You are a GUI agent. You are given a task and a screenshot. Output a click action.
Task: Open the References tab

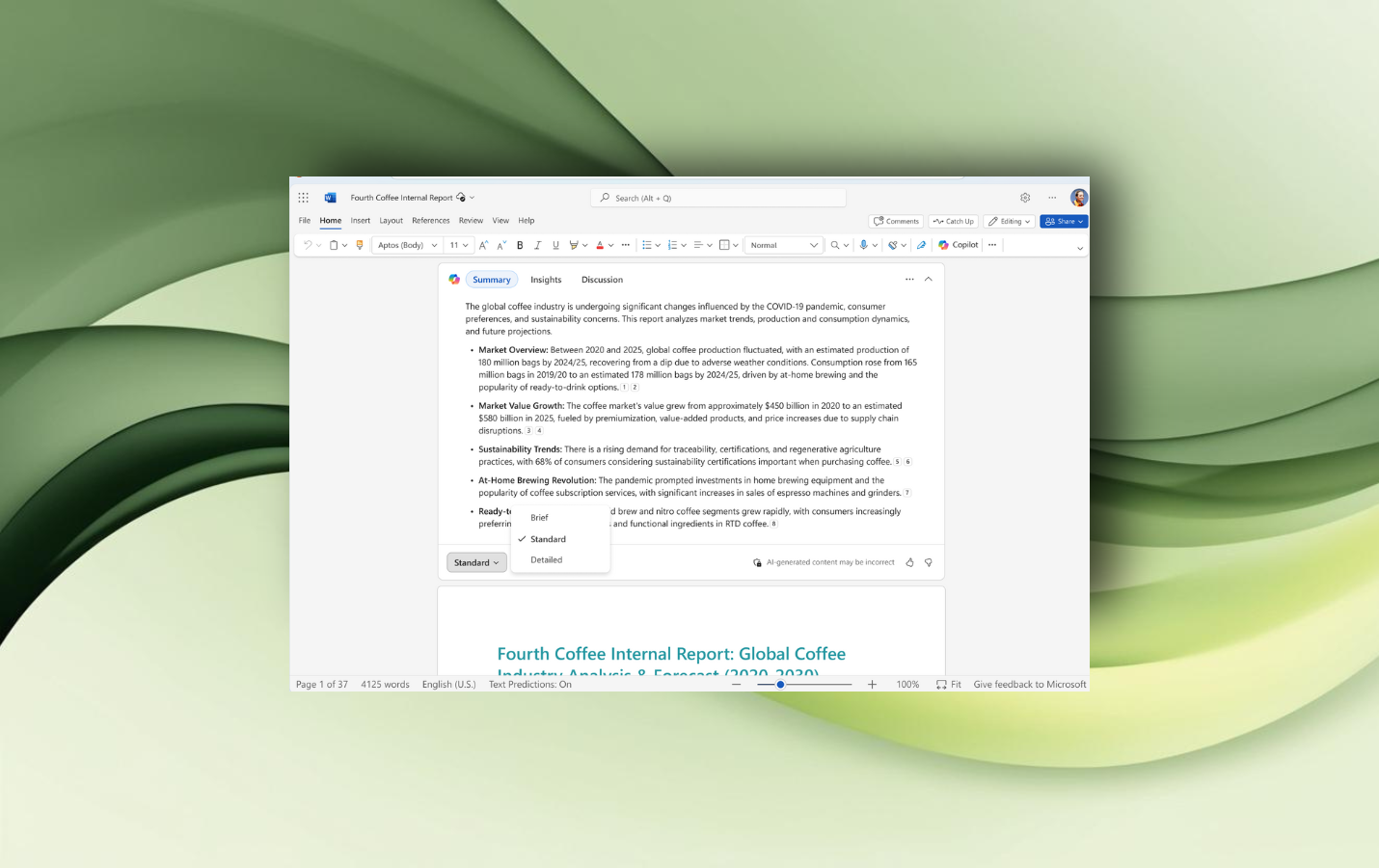431,221
